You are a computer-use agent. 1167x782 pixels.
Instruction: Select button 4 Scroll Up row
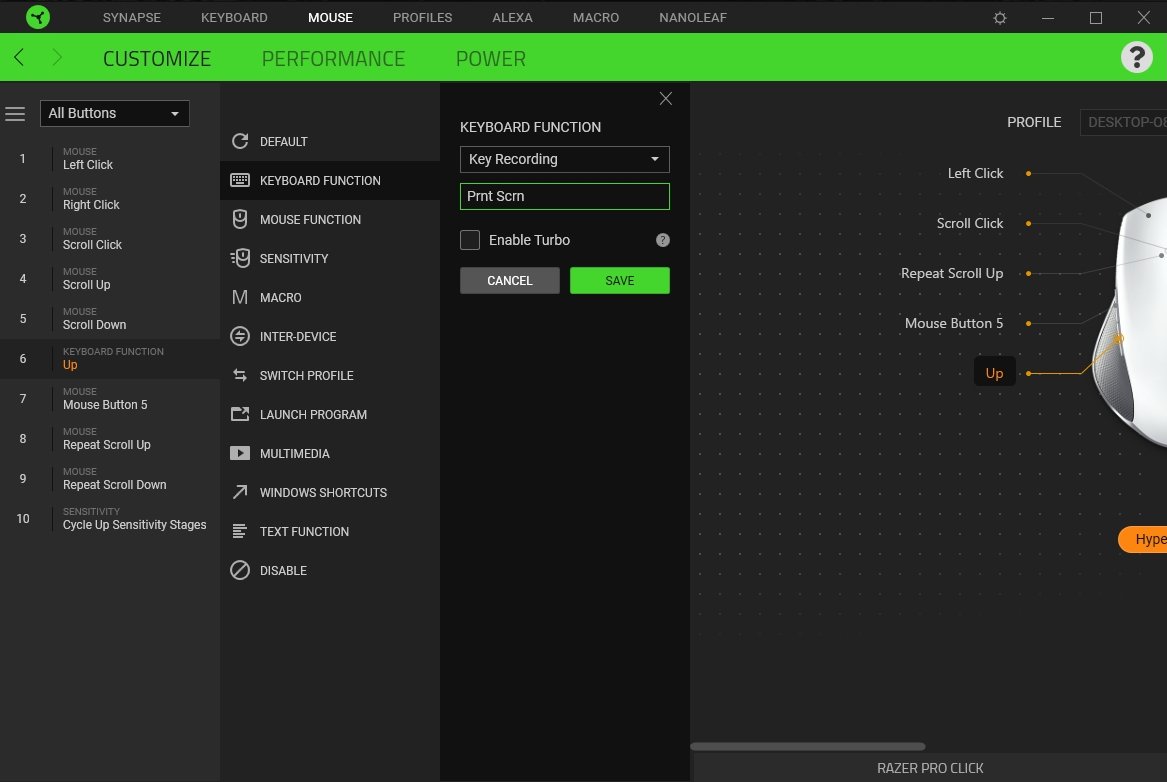click(x=110, y=279)
